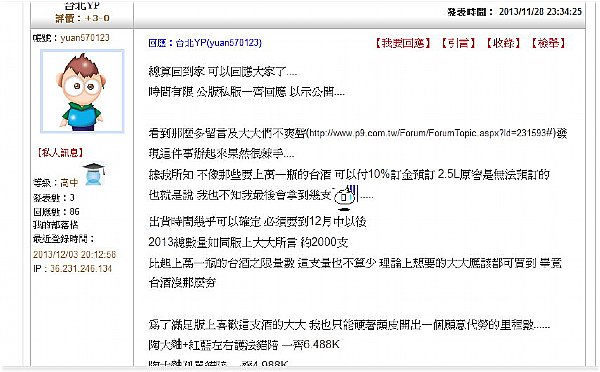Image resolution: width=600 pixels, height=372 pixels.
Task: Open 我要回應 reply link
Action: [403, 43]
